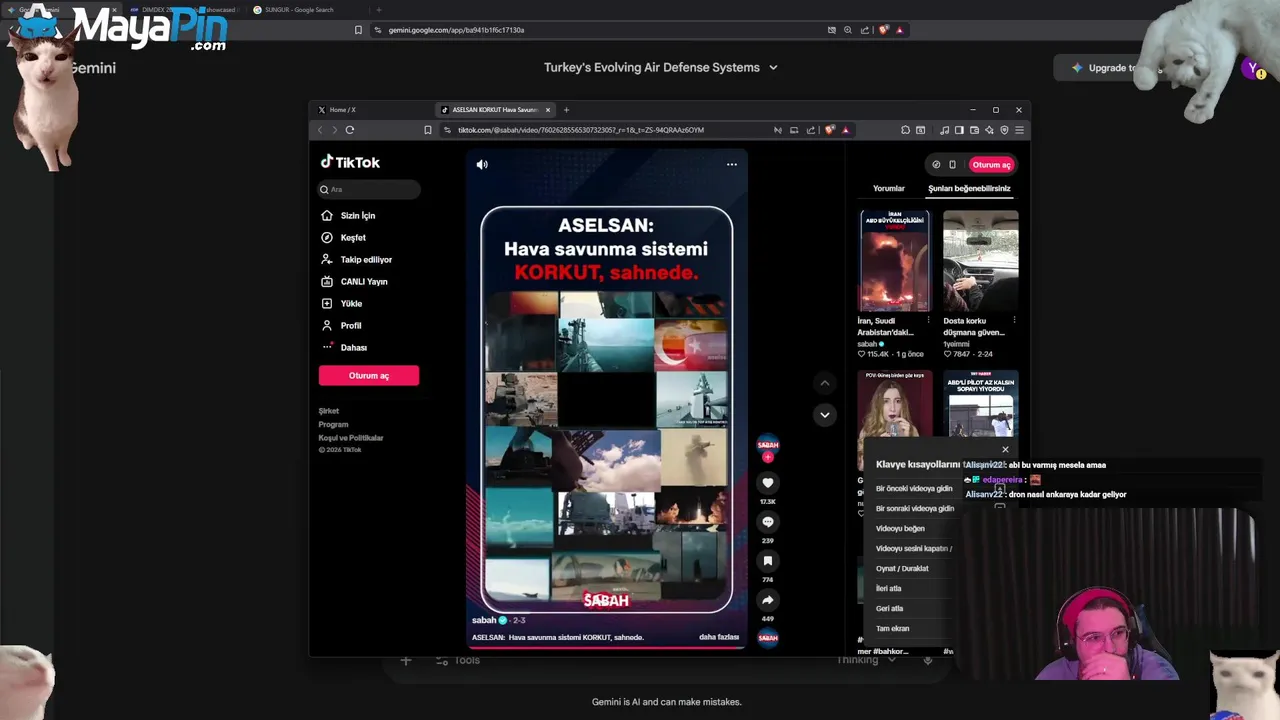The width and height of the screenshot is (1280, 720).
Task: Open the browser wallet toolbar icon
Action: click(975, 130)
